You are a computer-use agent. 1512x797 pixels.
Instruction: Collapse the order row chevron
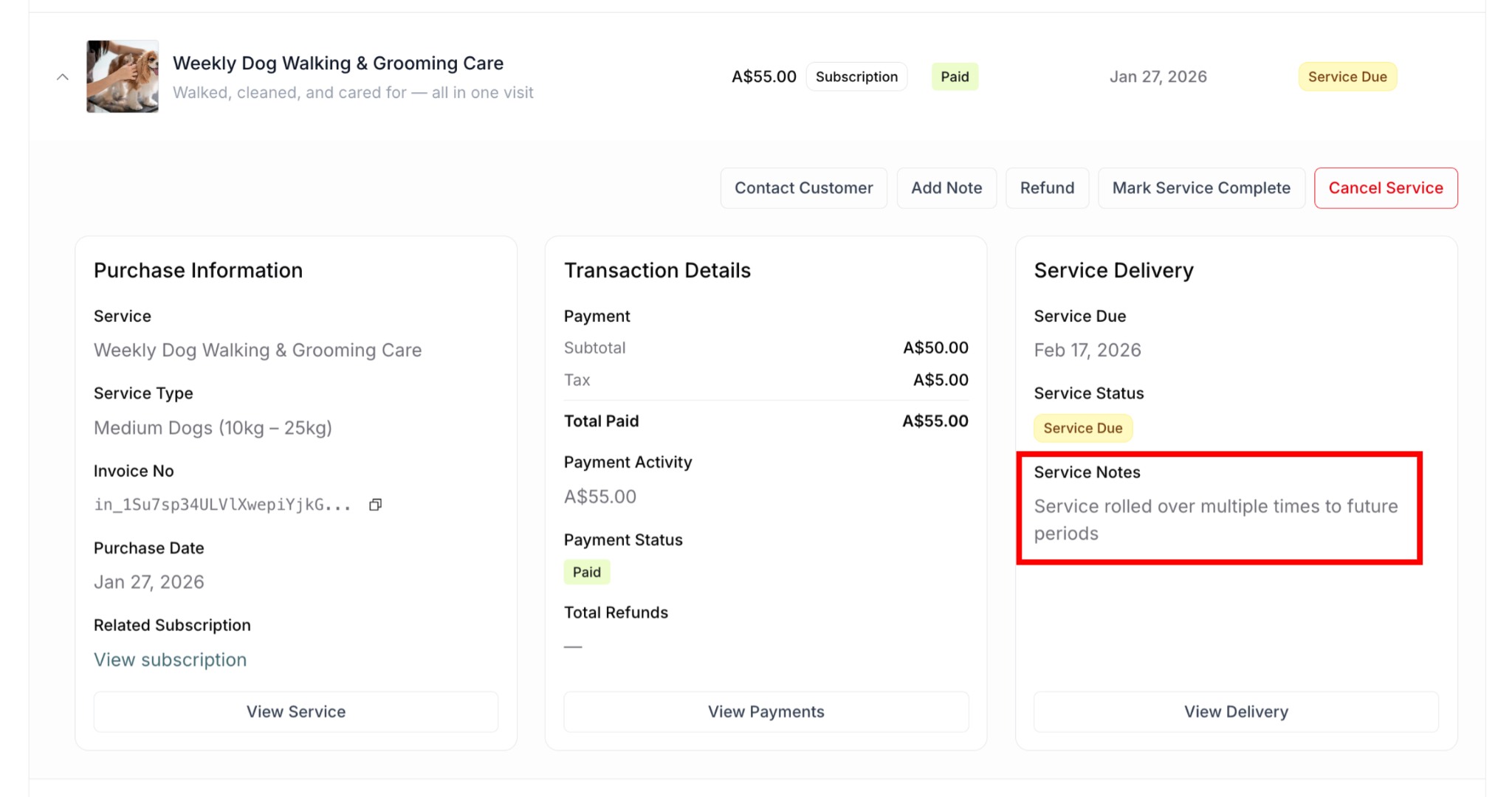(63, 77)
